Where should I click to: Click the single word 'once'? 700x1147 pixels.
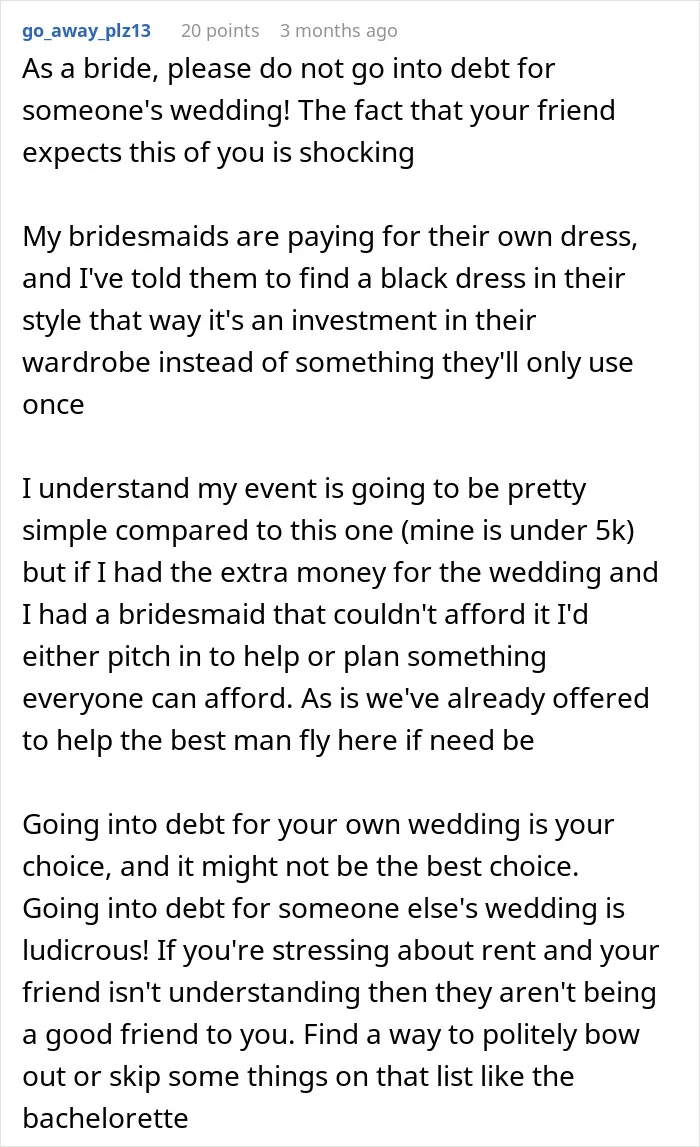(53, 405)
